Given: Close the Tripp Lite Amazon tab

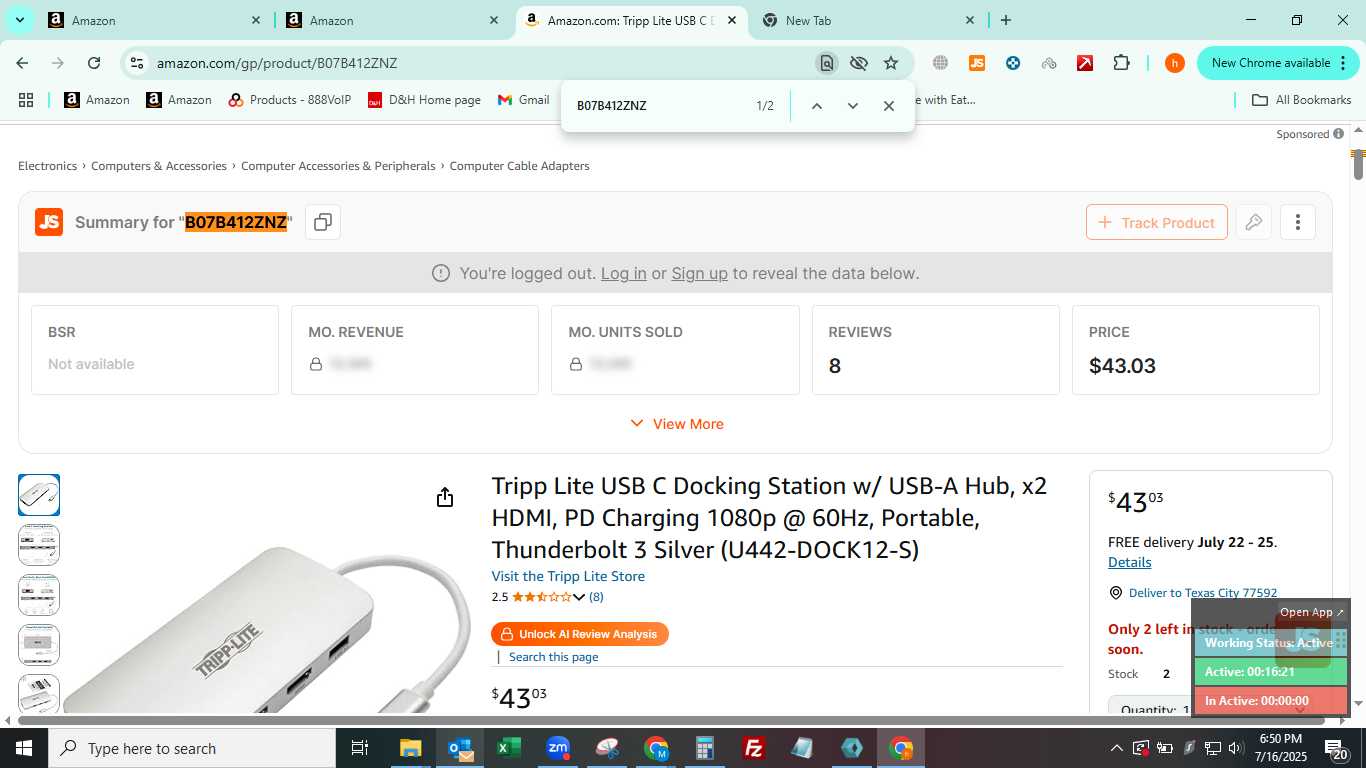Looking at the screenshot, I should point(732,20).
